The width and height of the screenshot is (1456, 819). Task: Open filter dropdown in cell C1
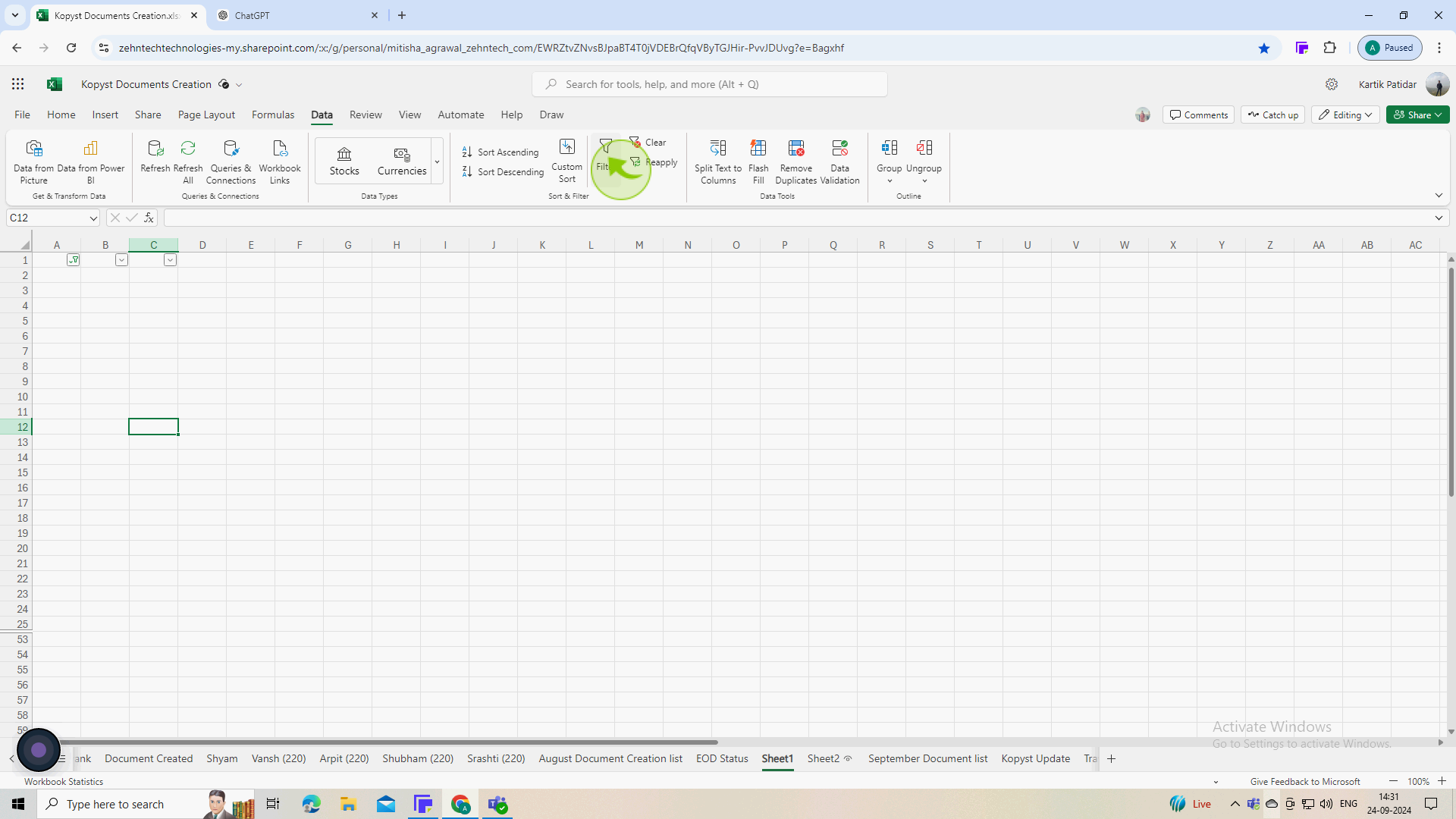170,260
